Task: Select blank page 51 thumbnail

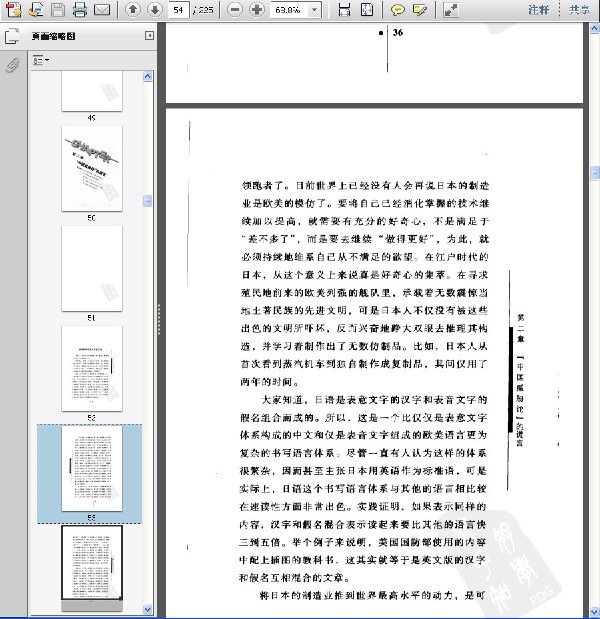Action: click(92, 268)
